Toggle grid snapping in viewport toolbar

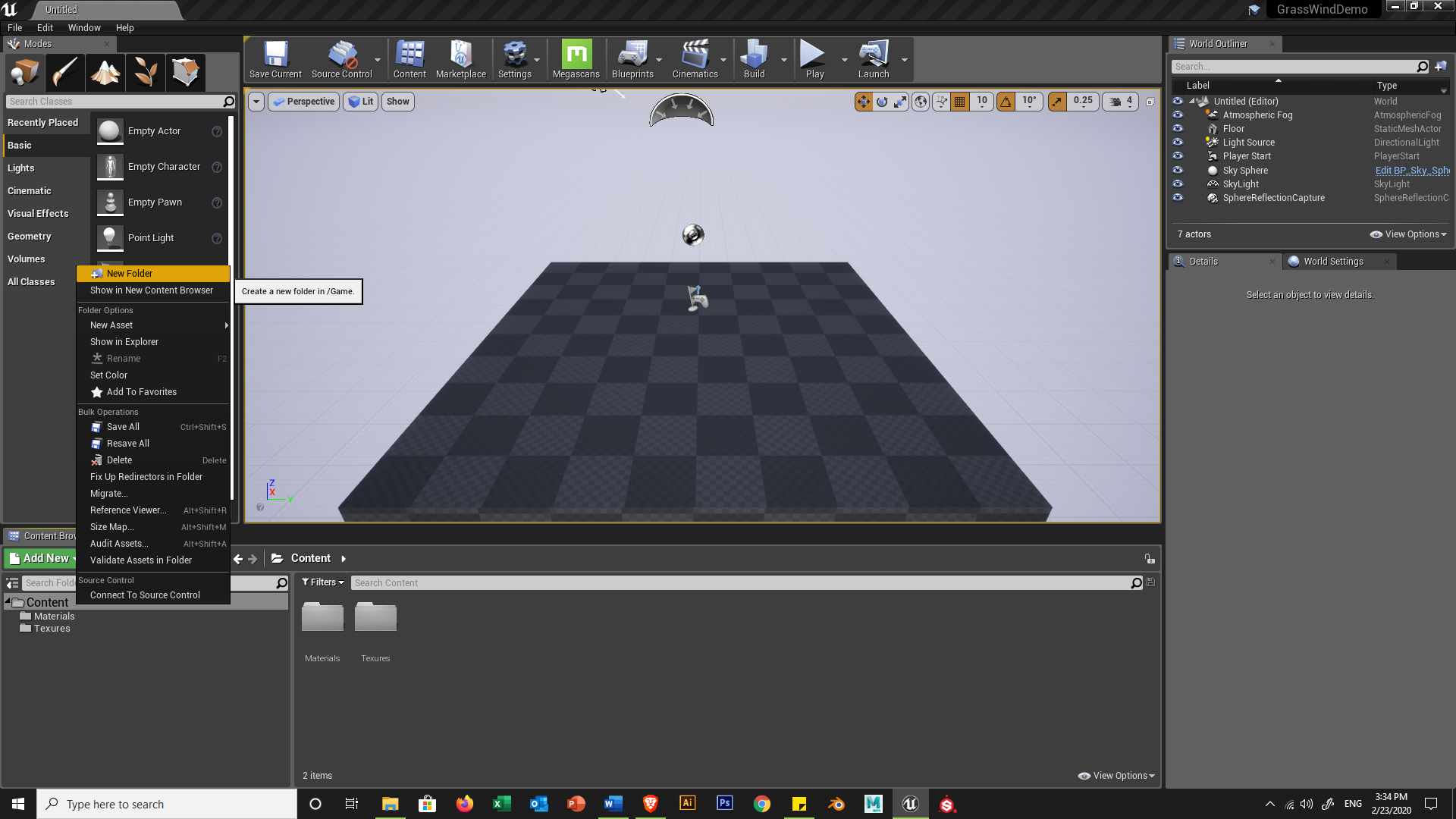coord(960,102)
